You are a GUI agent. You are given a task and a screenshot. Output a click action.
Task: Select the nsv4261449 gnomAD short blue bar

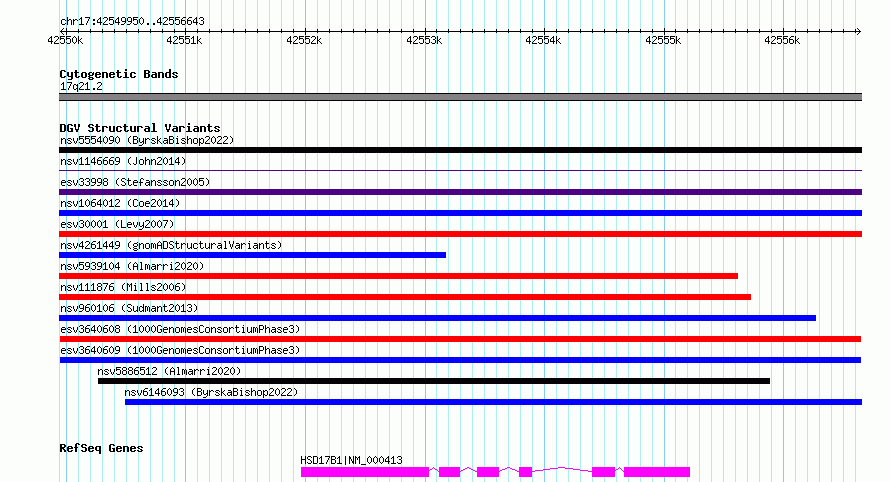point(253,255)
